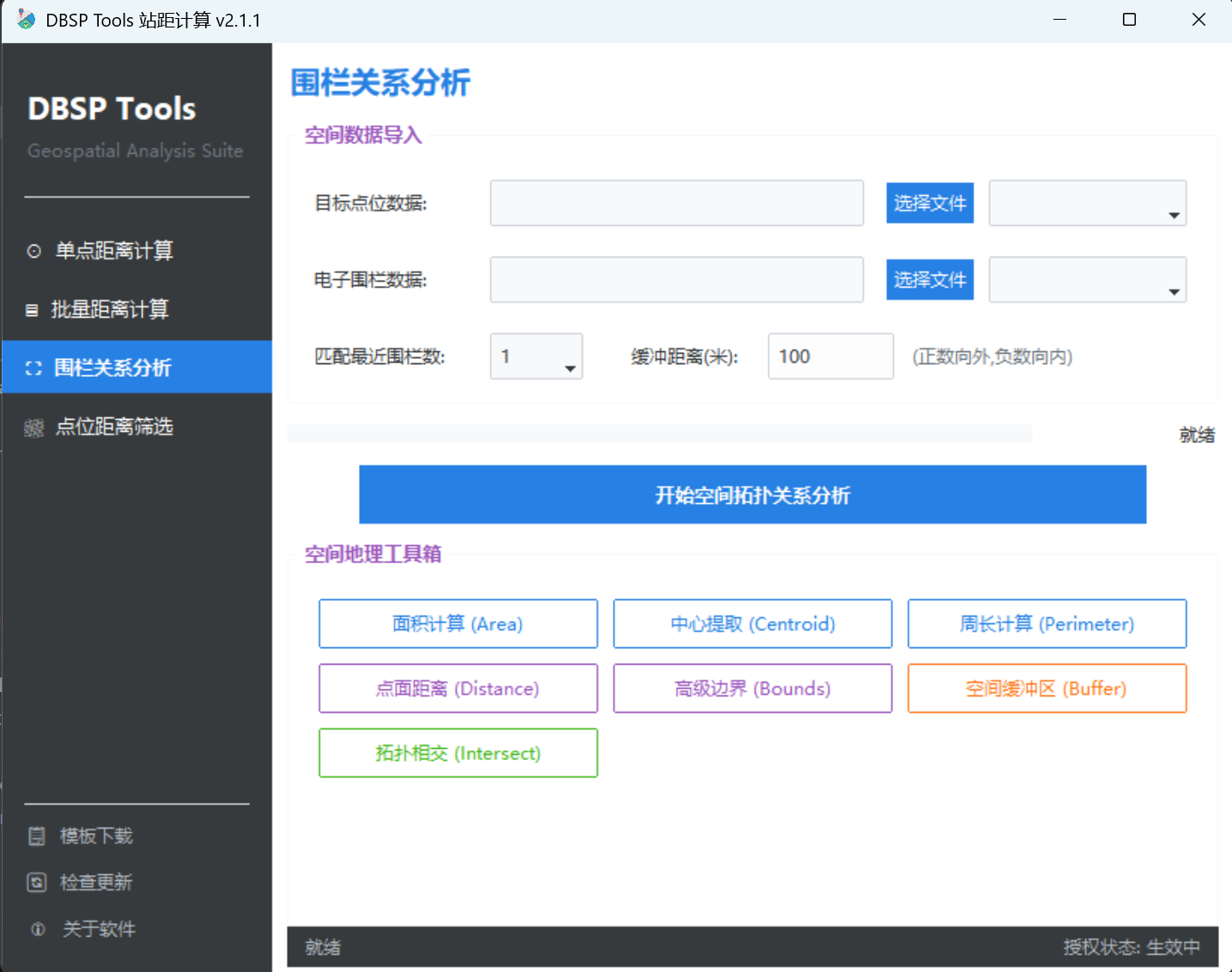1232x972 pixels.
Task: Click the 关于软件 info icon
Action: point(37,928)
